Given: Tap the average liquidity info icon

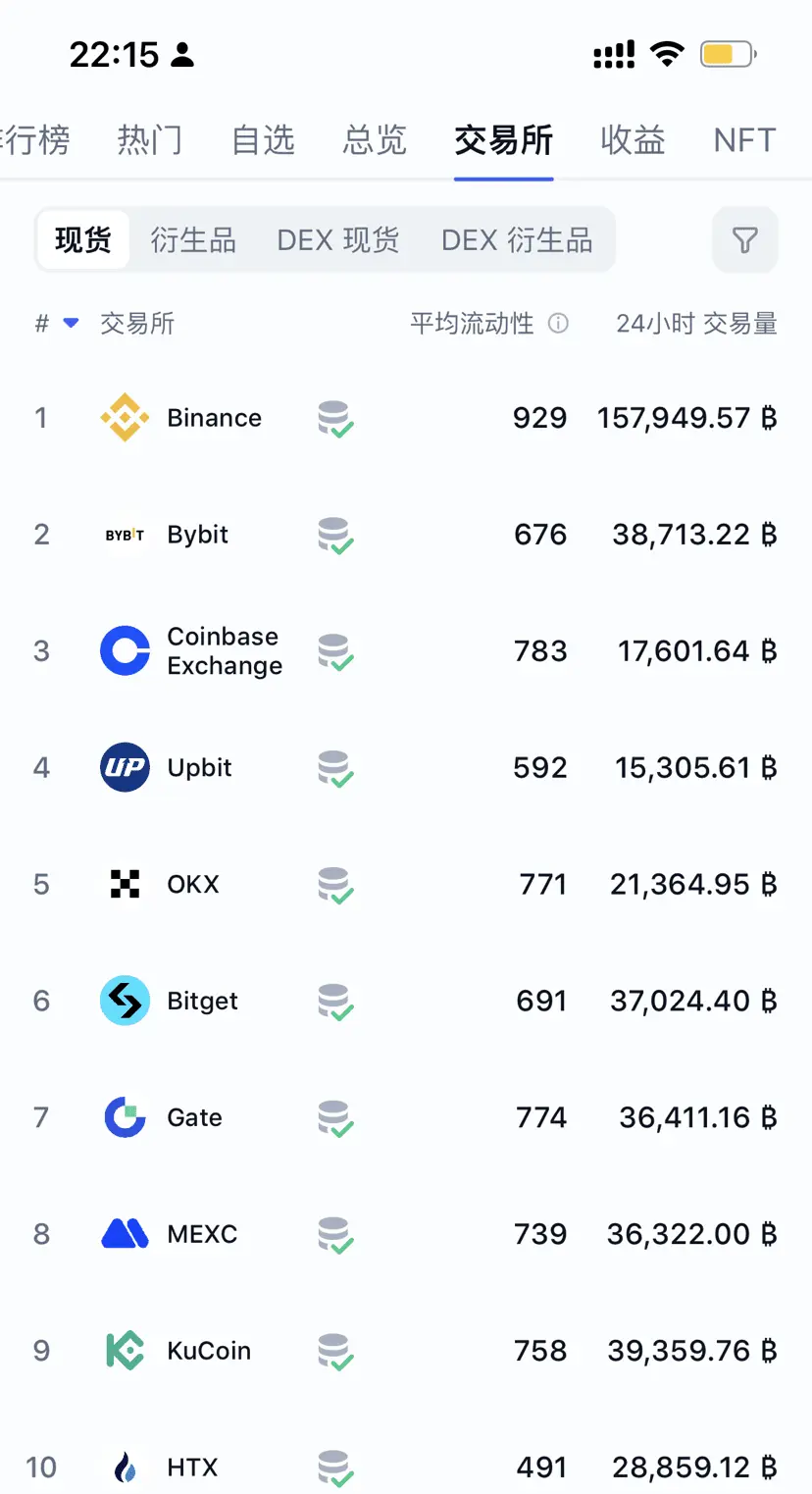Looking at the screenshot, I should coord(558,323).
